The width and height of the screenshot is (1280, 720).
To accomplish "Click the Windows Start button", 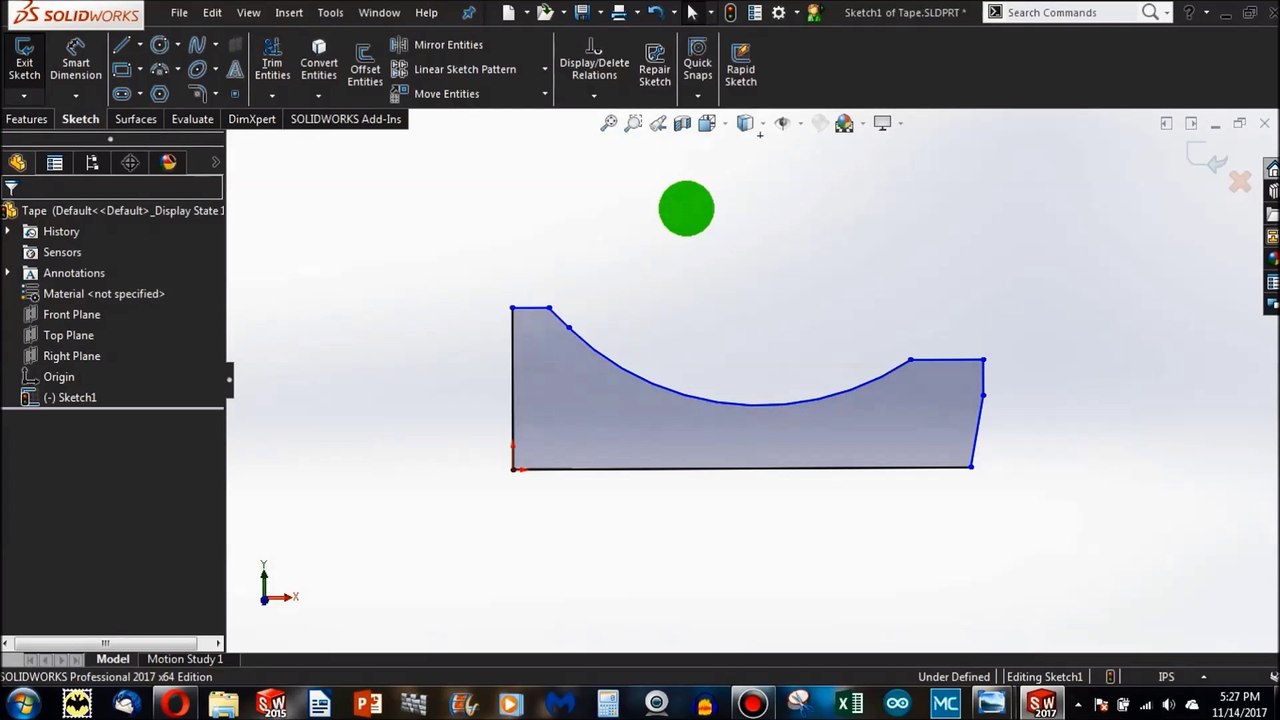I will (x=22, y=703).
